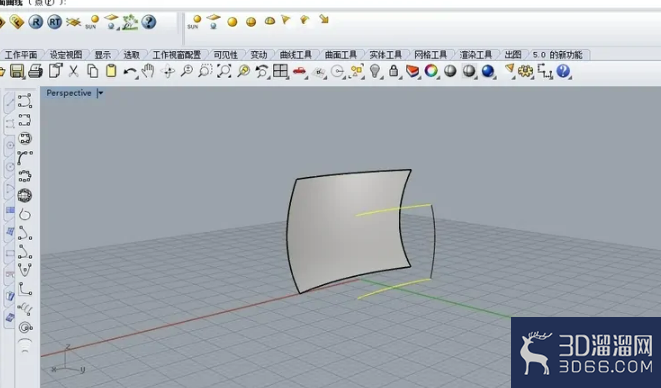661x388 pixels.
Task: Click the gray shaded sphere icon
Action: [x=450, y=71]
